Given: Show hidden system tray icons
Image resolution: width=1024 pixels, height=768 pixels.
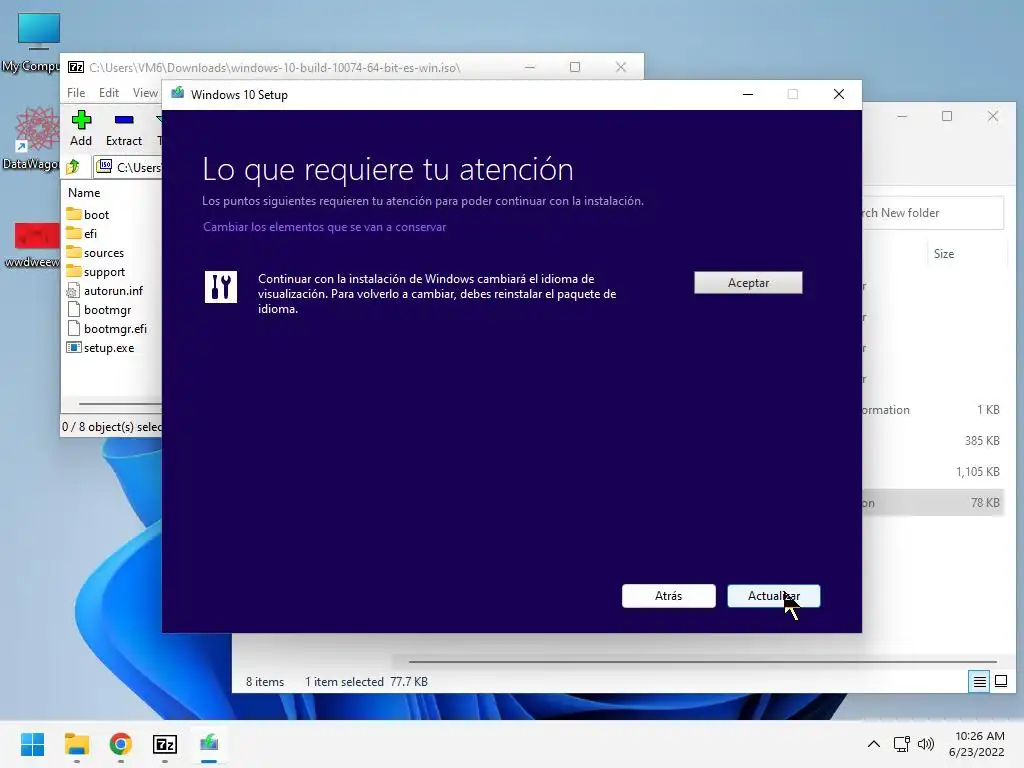Looking at the screenshot, I should coord(874,744).
